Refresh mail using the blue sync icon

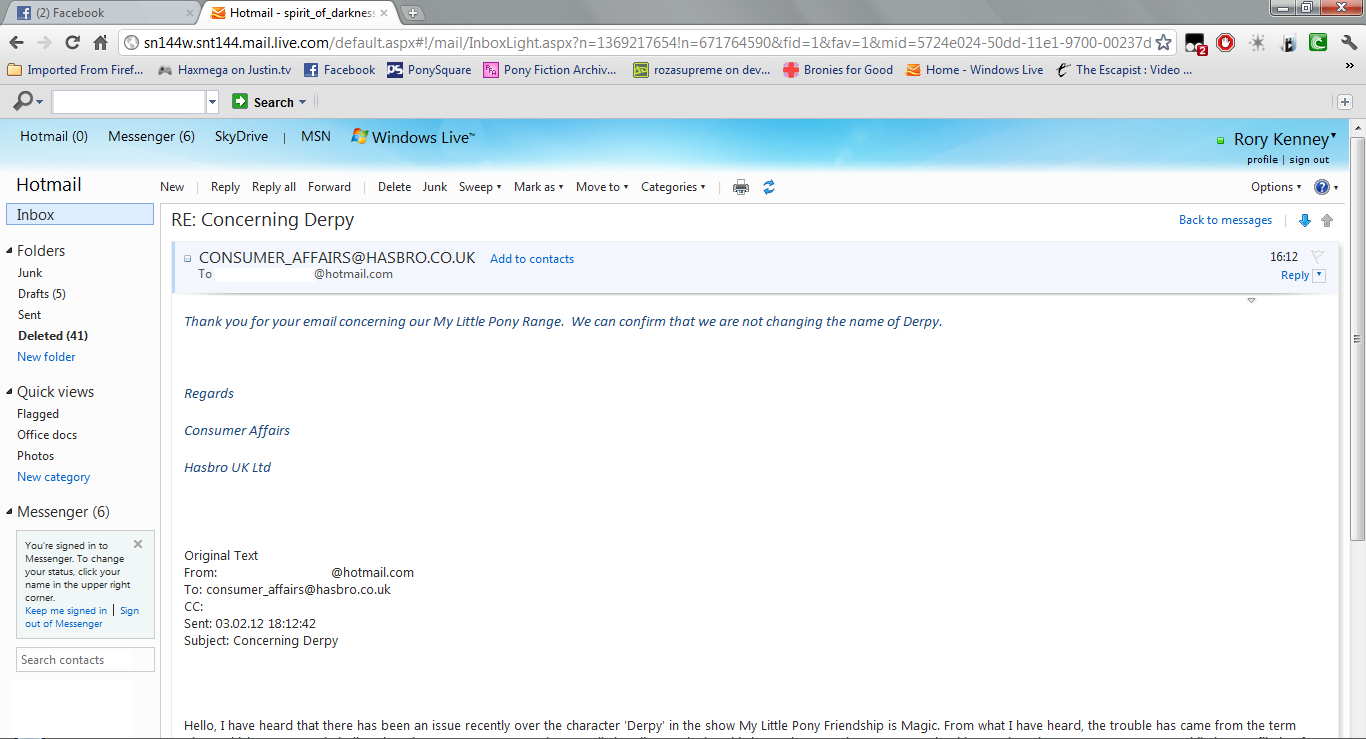(769, 187)
